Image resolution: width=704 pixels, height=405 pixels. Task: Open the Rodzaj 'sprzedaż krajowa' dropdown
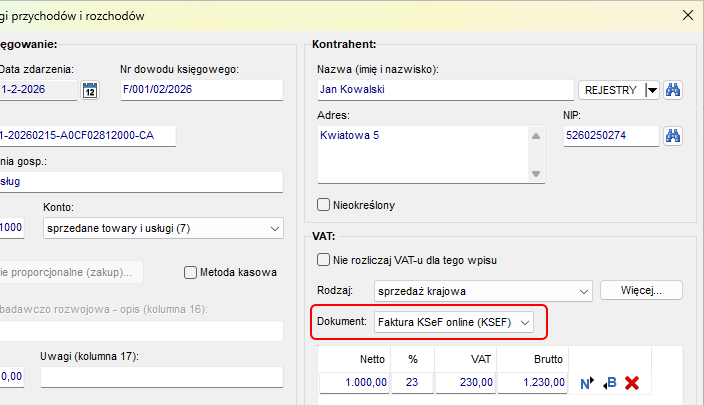[584, 291]
